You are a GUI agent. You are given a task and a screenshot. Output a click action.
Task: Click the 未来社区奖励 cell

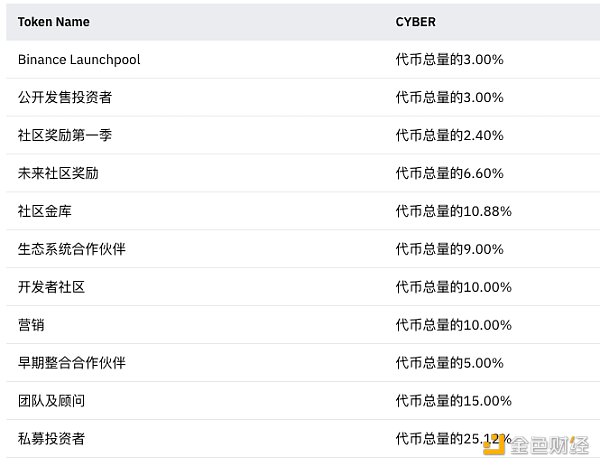(58, 173)
